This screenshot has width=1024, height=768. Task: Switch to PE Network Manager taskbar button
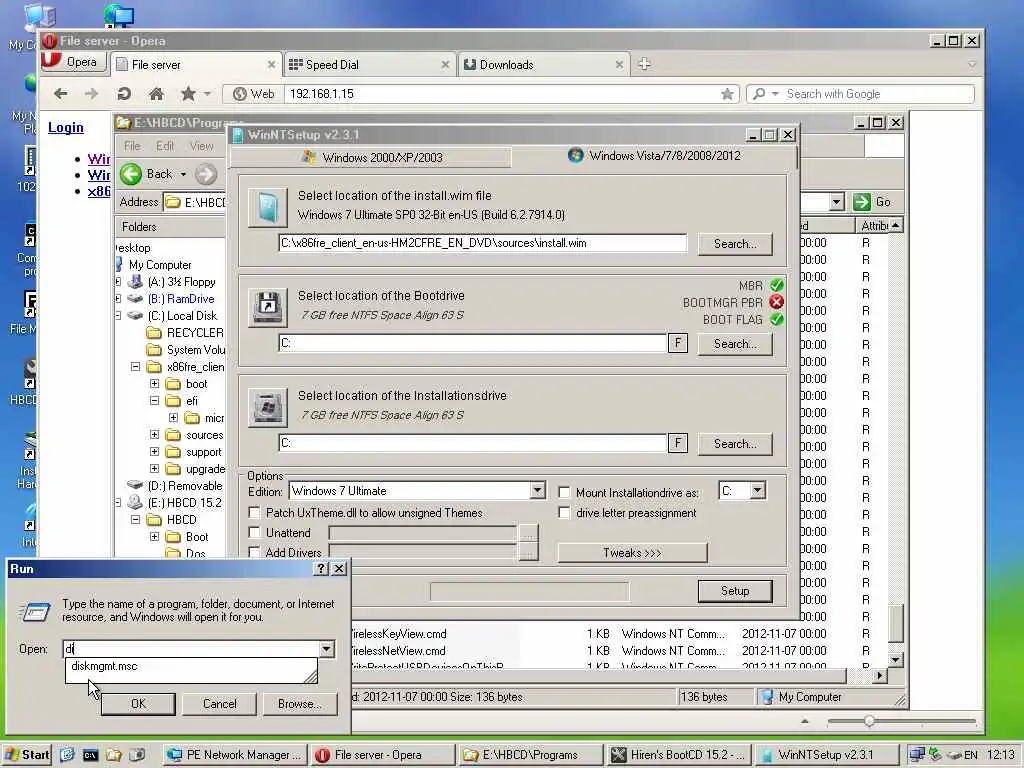coord(235,755)
